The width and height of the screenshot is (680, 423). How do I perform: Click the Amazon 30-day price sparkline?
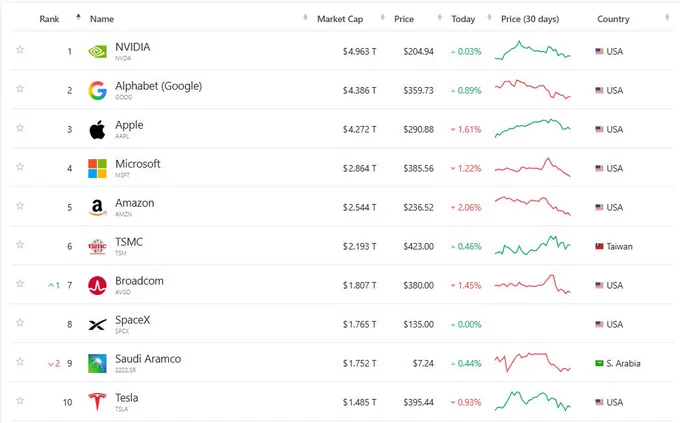(533, 206)
